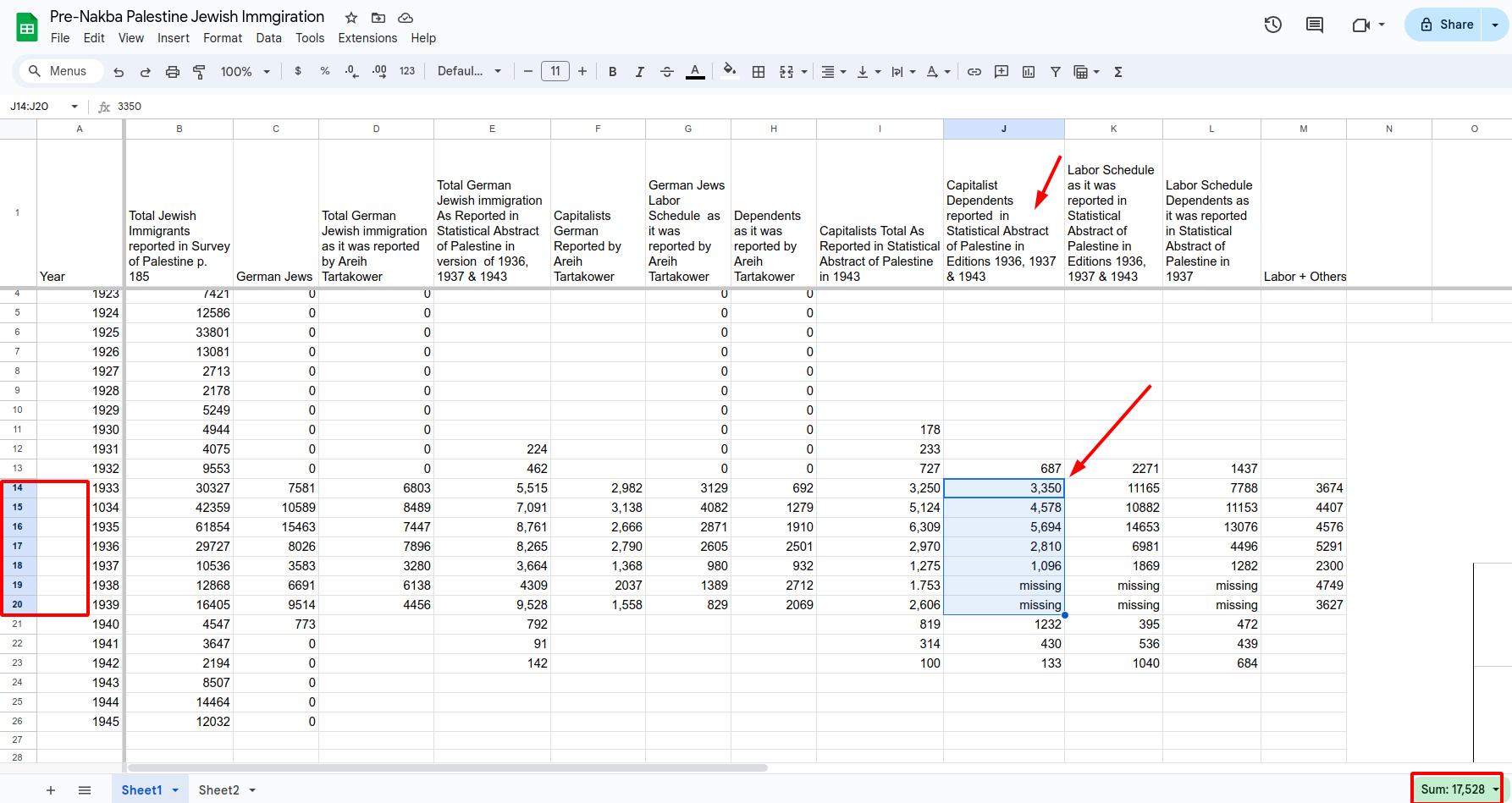Open filter views icon
This screenshot has height=803, width=1512.
click(1081, 72)
